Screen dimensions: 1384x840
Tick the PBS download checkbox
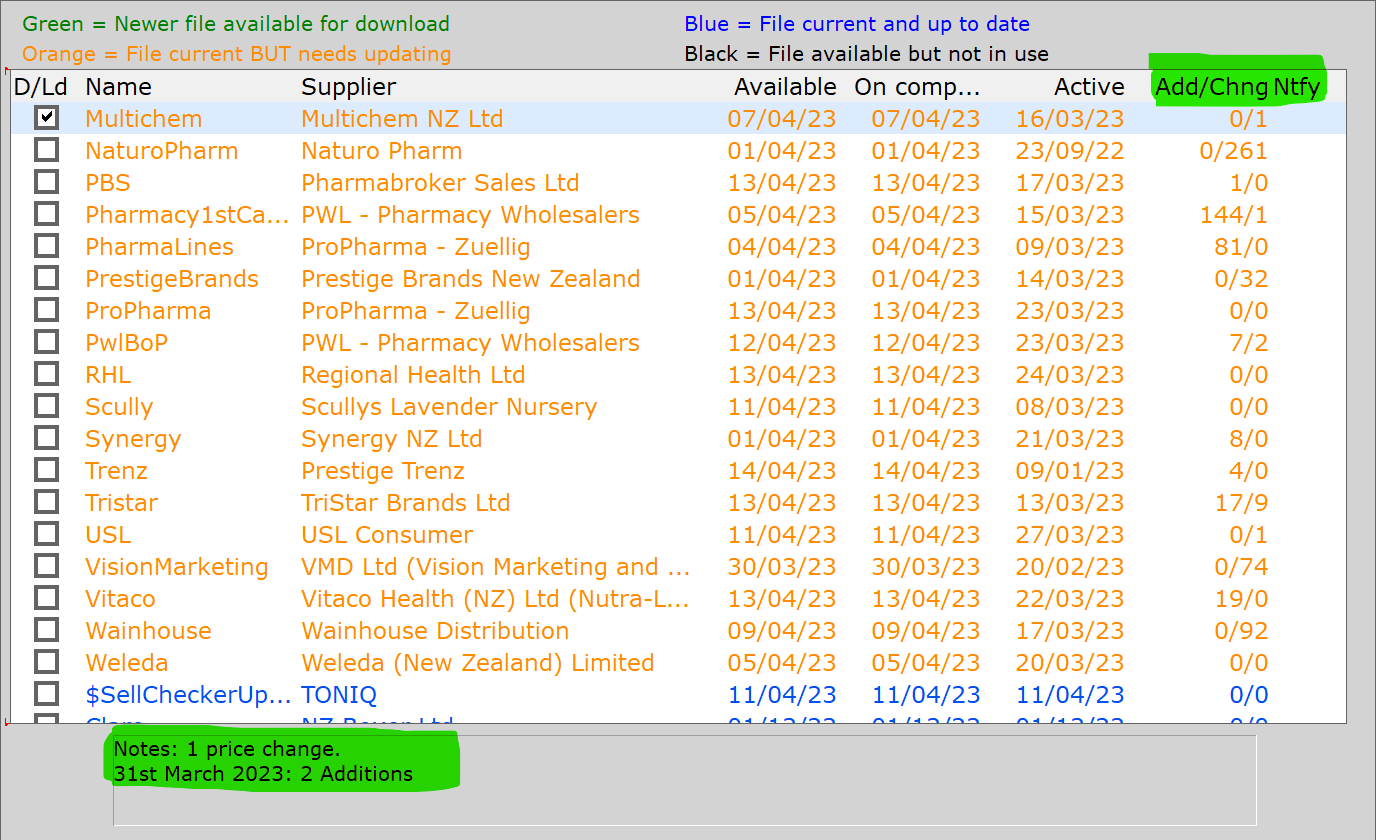(x=46, y=181)
